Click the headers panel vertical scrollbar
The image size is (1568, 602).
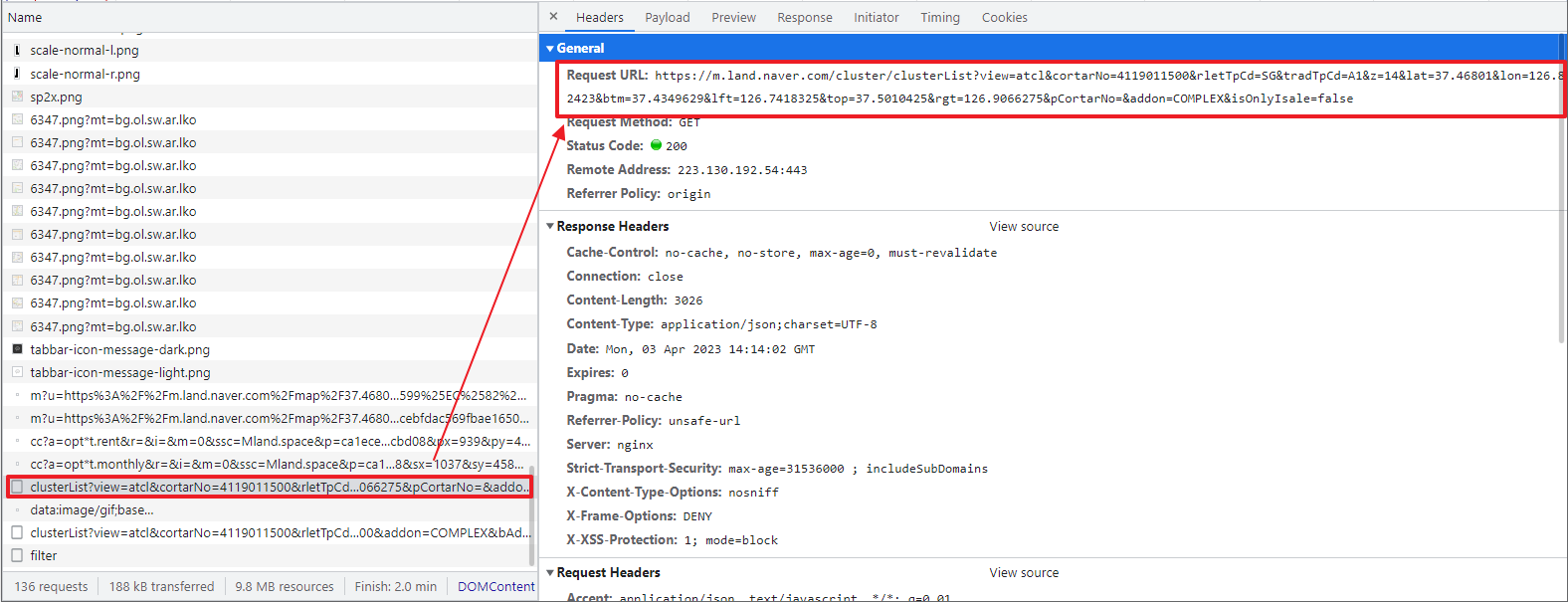coord(1561,189)
